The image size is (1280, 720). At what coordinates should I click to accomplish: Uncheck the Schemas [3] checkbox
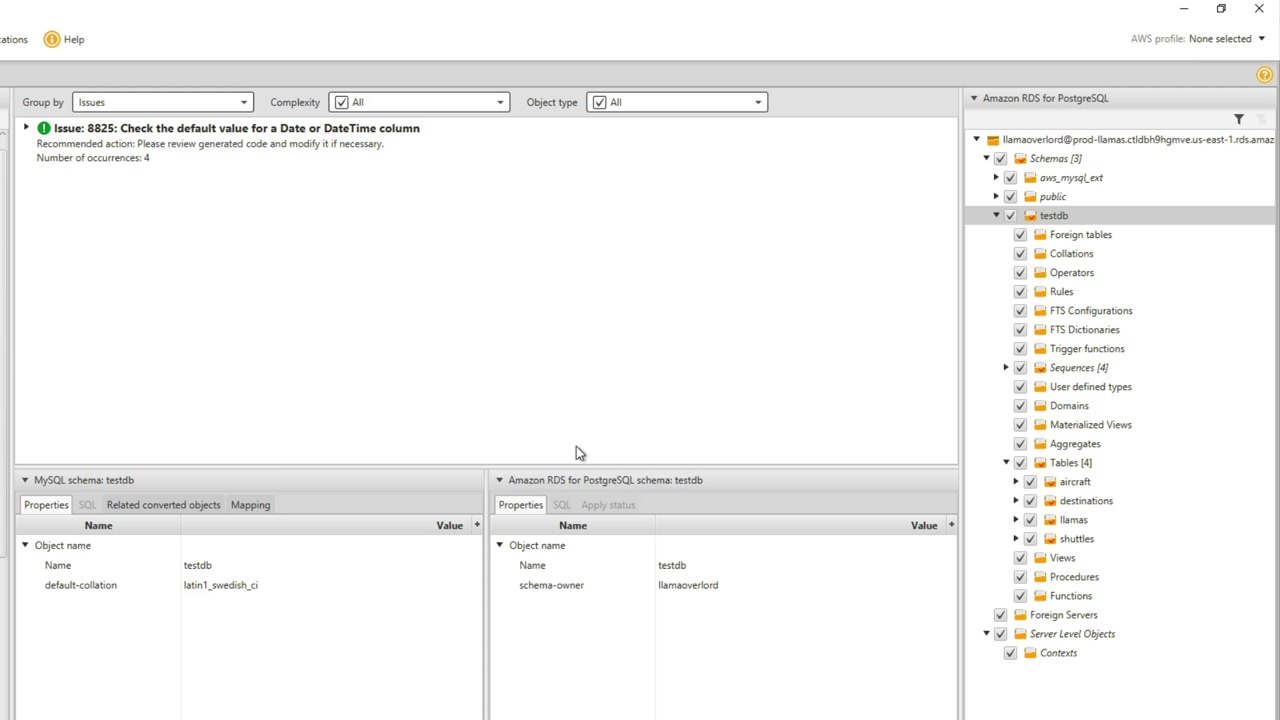pos(1000,159)
